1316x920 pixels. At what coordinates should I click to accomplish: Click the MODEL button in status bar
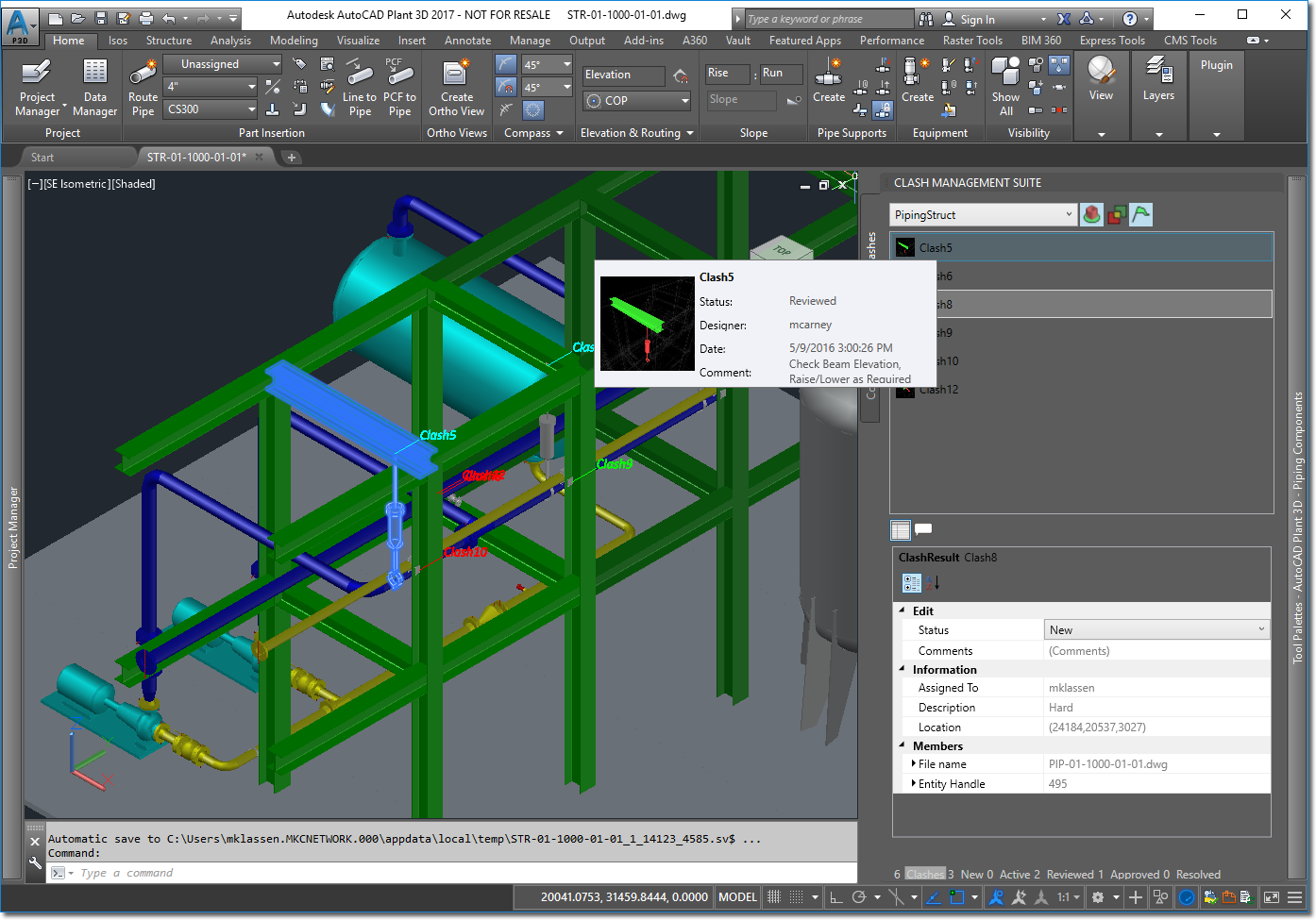(x=737, y=897)
